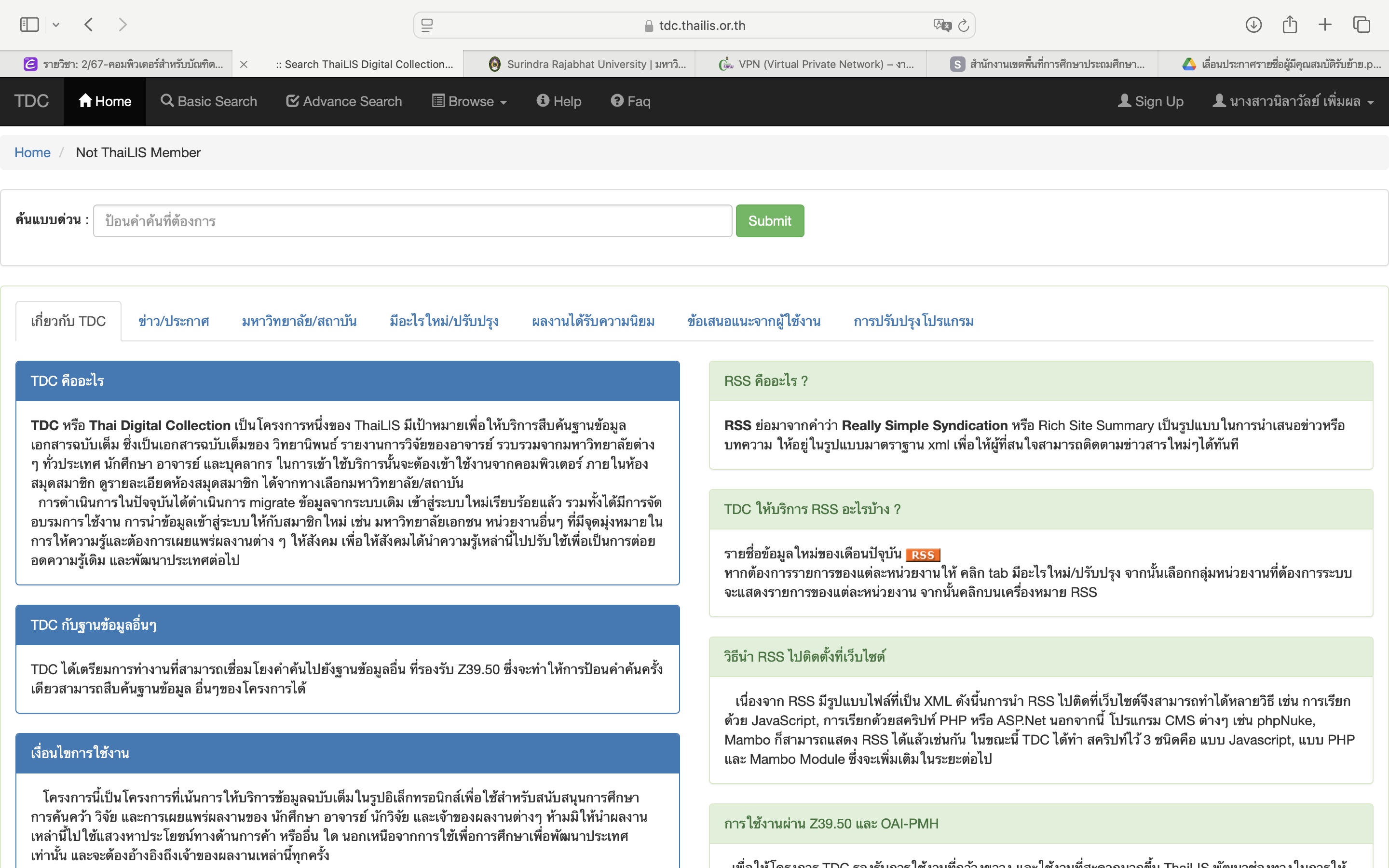Image resolution: width=1389 pixels, height=868 pixels.
Task: Open the Safari downloads icon
Action: [1253, 25]
